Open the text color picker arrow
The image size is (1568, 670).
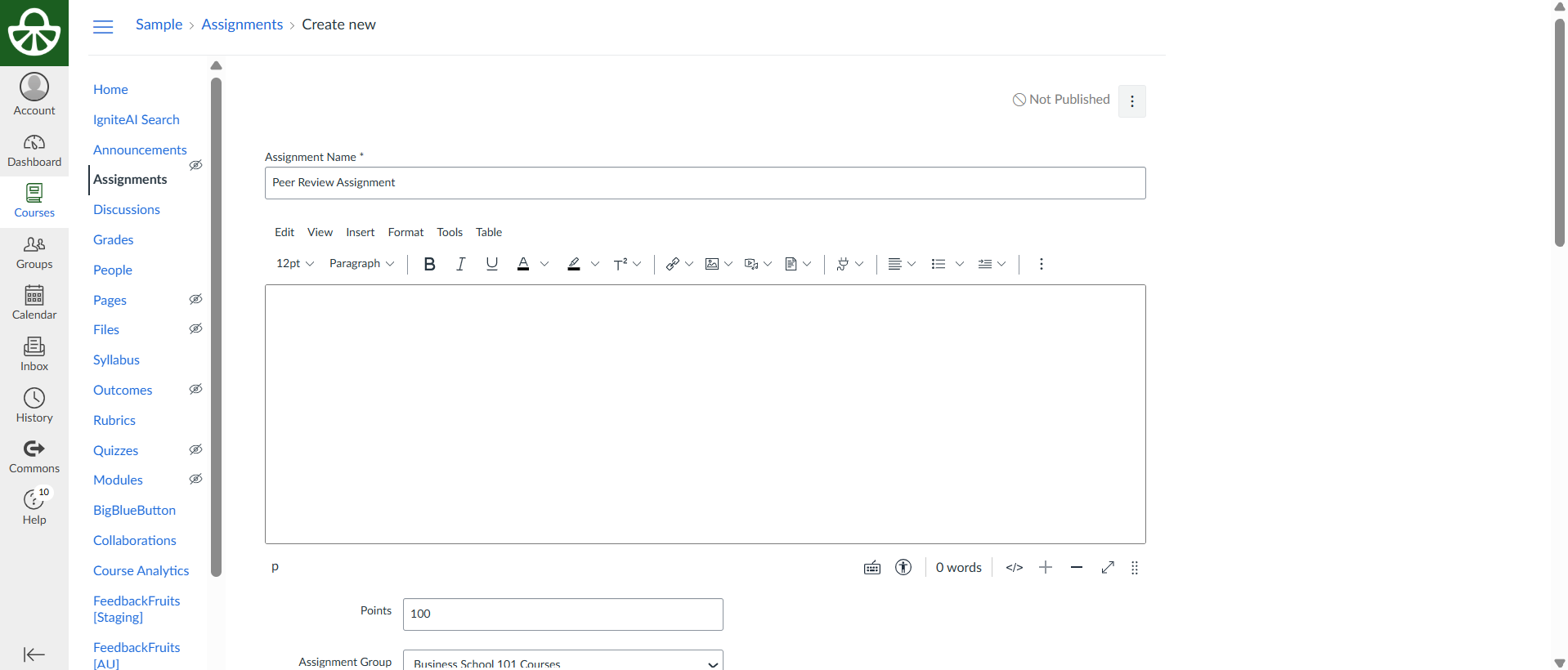pyautogui.click(x=544, y=264)
